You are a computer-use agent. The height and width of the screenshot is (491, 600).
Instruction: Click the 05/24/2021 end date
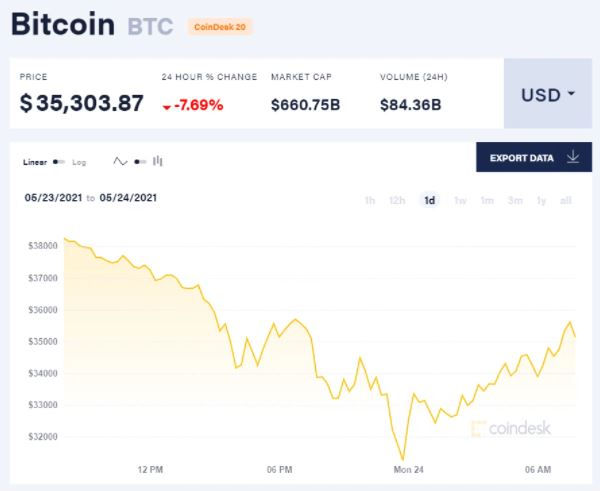click(x=128, y=198)
